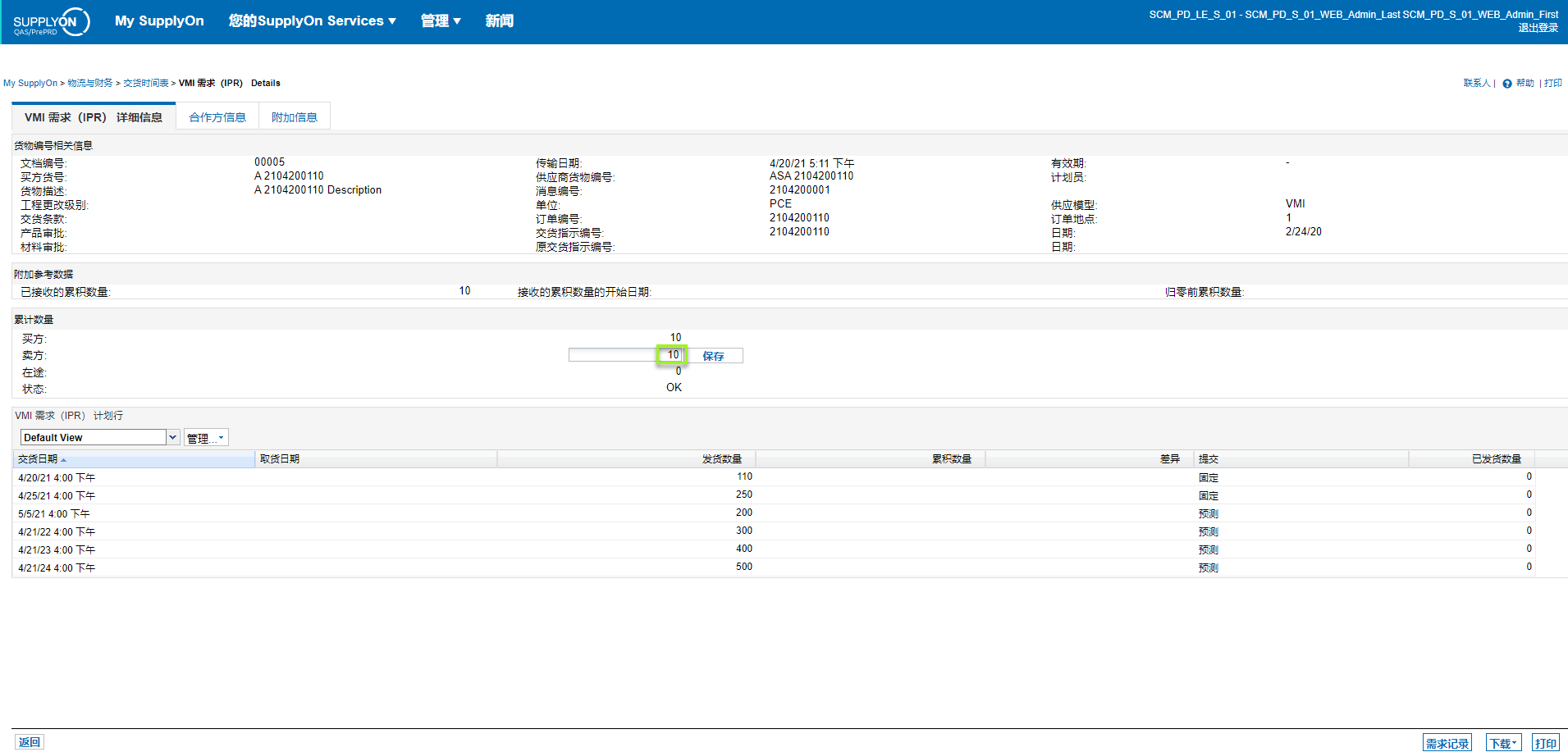Click 退出登录 logout link
Viewport: 1568px width, 752px height.
[1538, 28]
